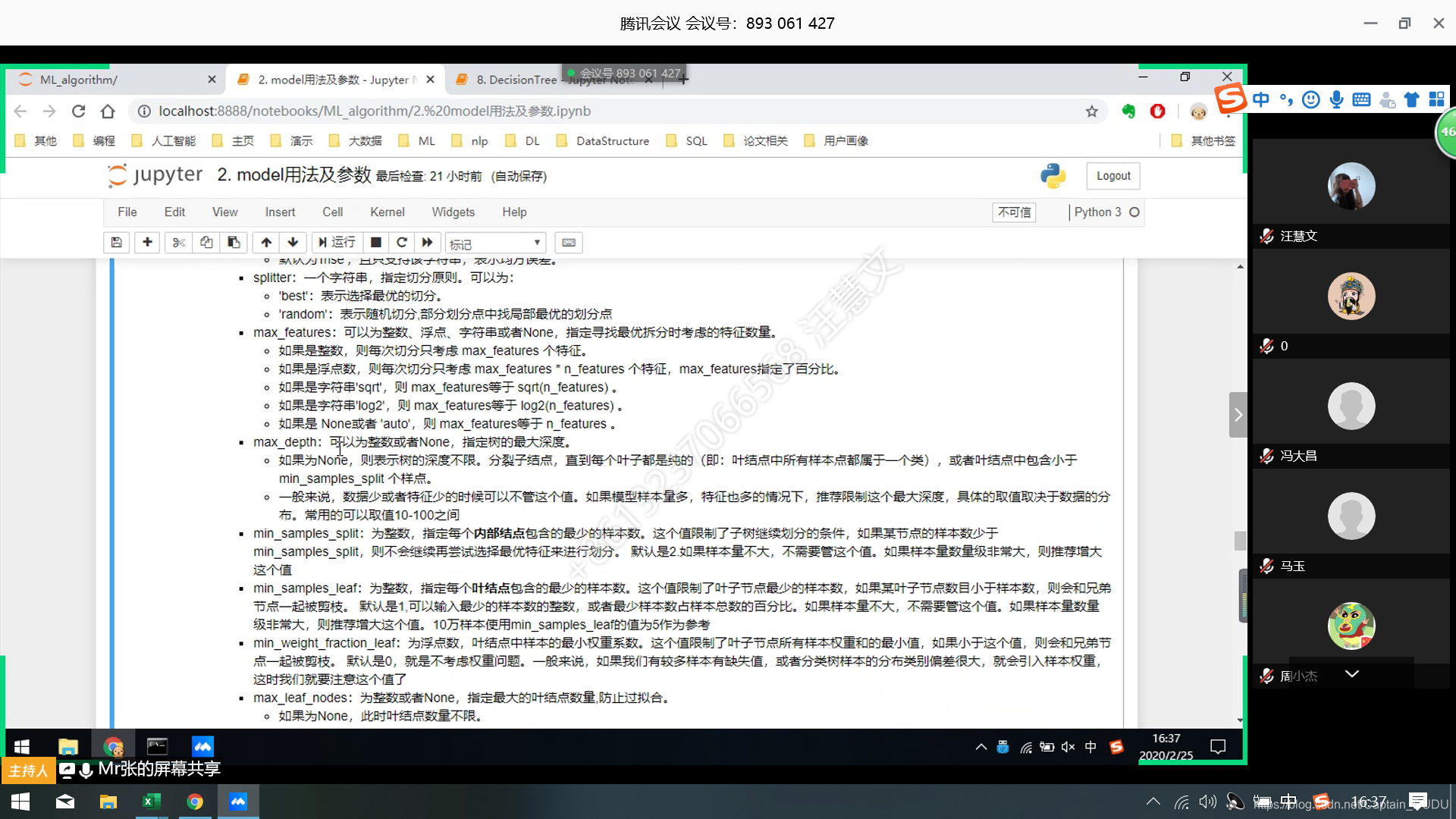The width and height of the screenshot is (1456, 819).
Task: Open the Kernel menu in Jupyter
Action: [387, 212]
